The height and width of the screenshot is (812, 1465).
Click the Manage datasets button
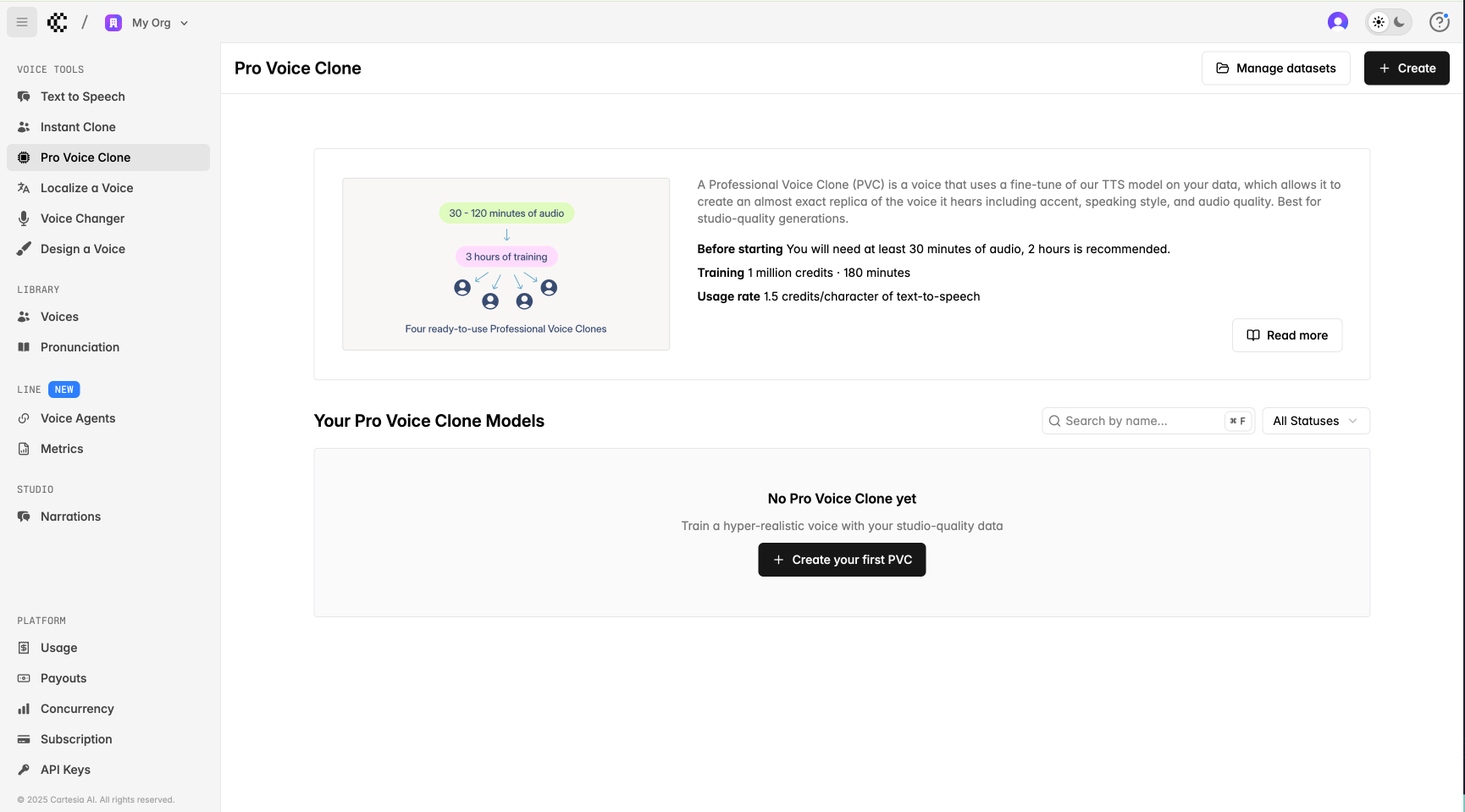tap(1275, 69)
